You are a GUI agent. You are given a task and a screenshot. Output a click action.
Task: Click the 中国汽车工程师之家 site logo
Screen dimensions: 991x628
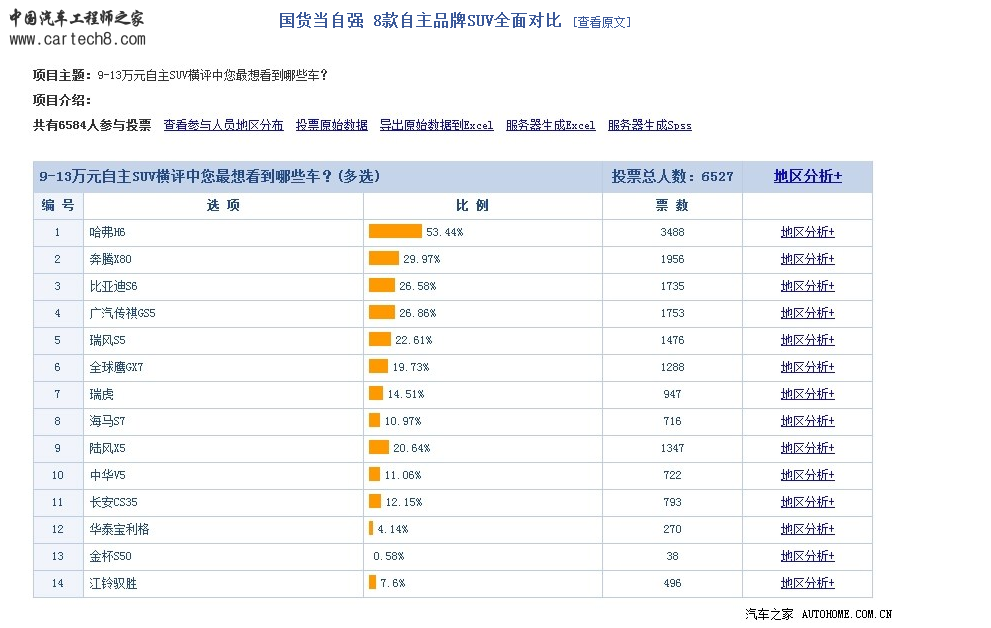(76, 17)
